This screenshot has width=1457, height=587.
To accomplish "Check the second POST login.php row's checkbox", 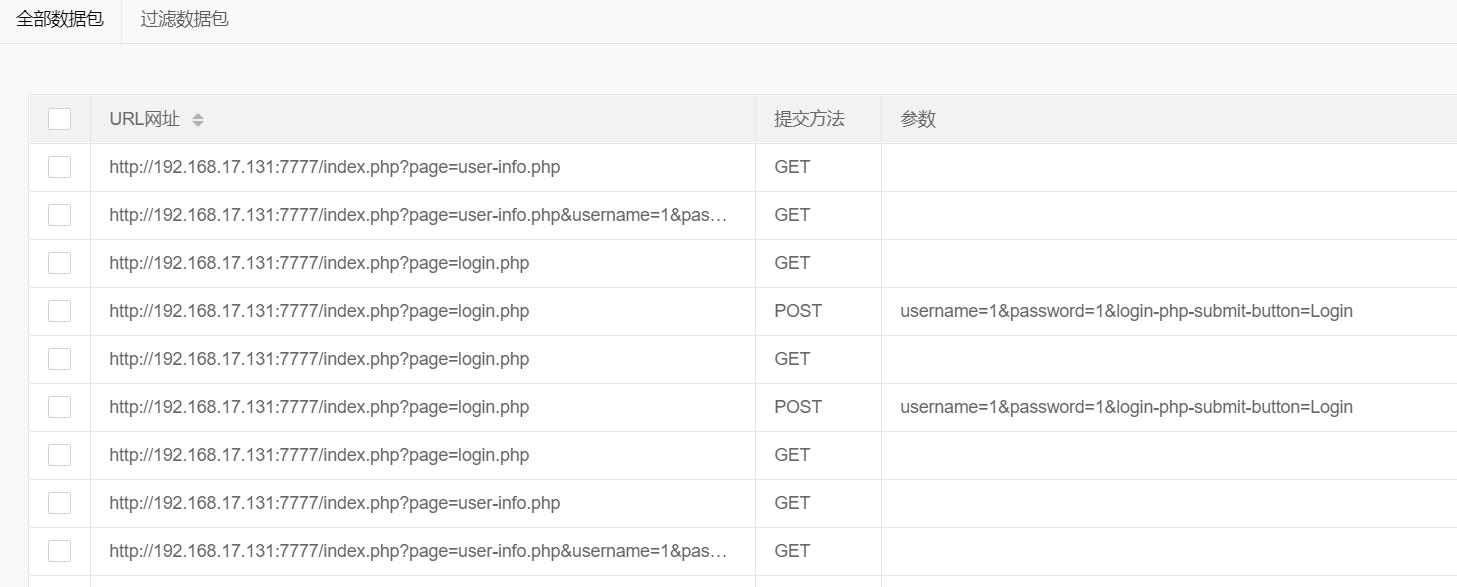I will click(x=60, y=407).
